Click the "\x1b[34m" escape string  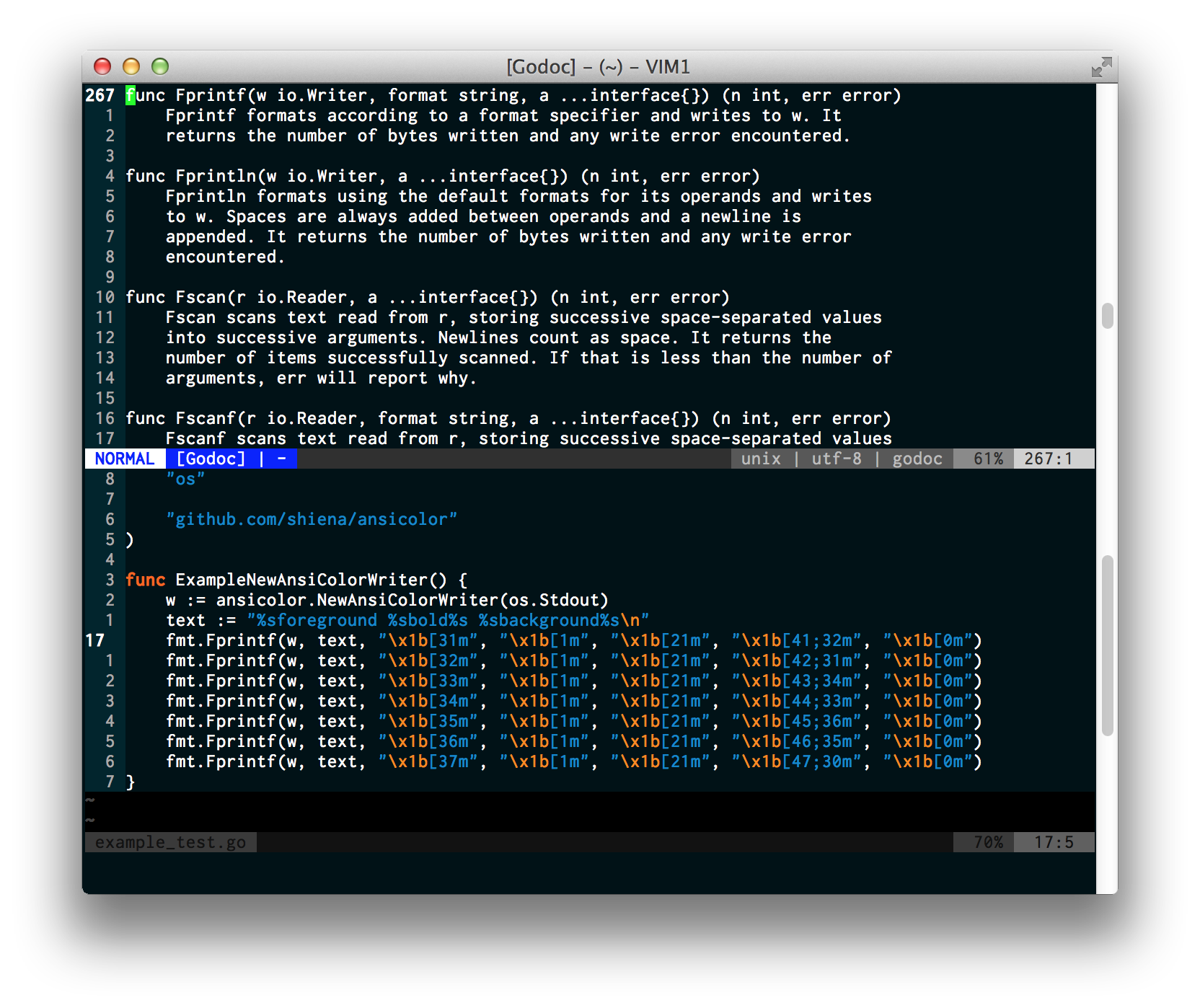(x=428, y=701)
